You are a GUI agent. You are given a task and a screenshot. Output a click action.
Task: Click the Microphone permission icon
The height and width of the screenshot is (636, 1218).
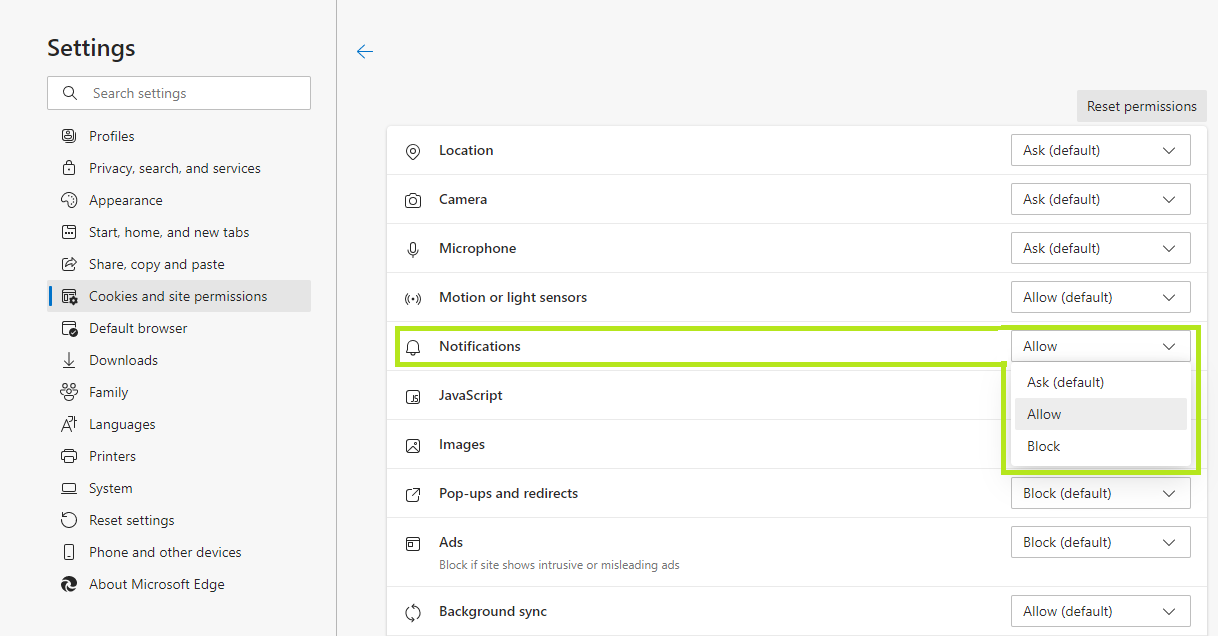(x=413, y=249)
